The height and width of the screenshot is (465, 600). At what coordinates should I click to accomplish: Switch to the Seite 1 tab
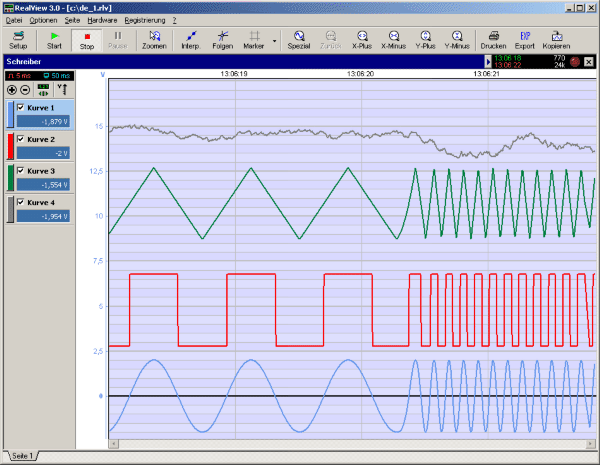pyautogui.click(x=22, y=456)
